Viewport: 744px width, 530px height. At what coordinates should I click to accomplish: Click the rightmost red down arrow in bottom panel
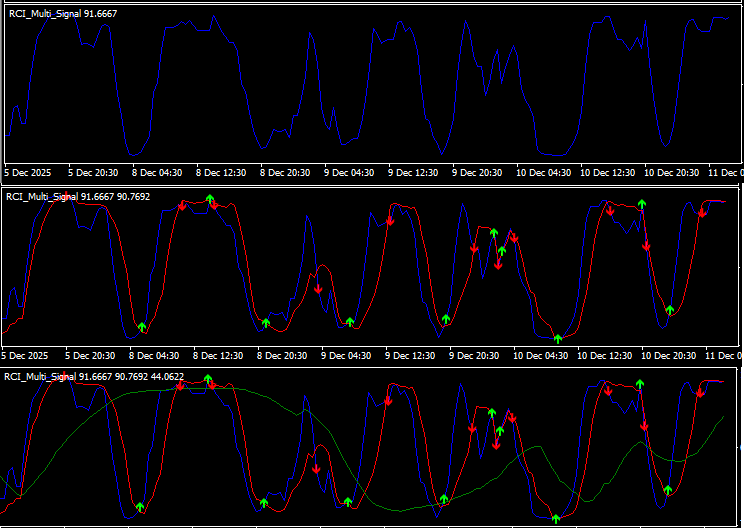[x=700, y=392]
